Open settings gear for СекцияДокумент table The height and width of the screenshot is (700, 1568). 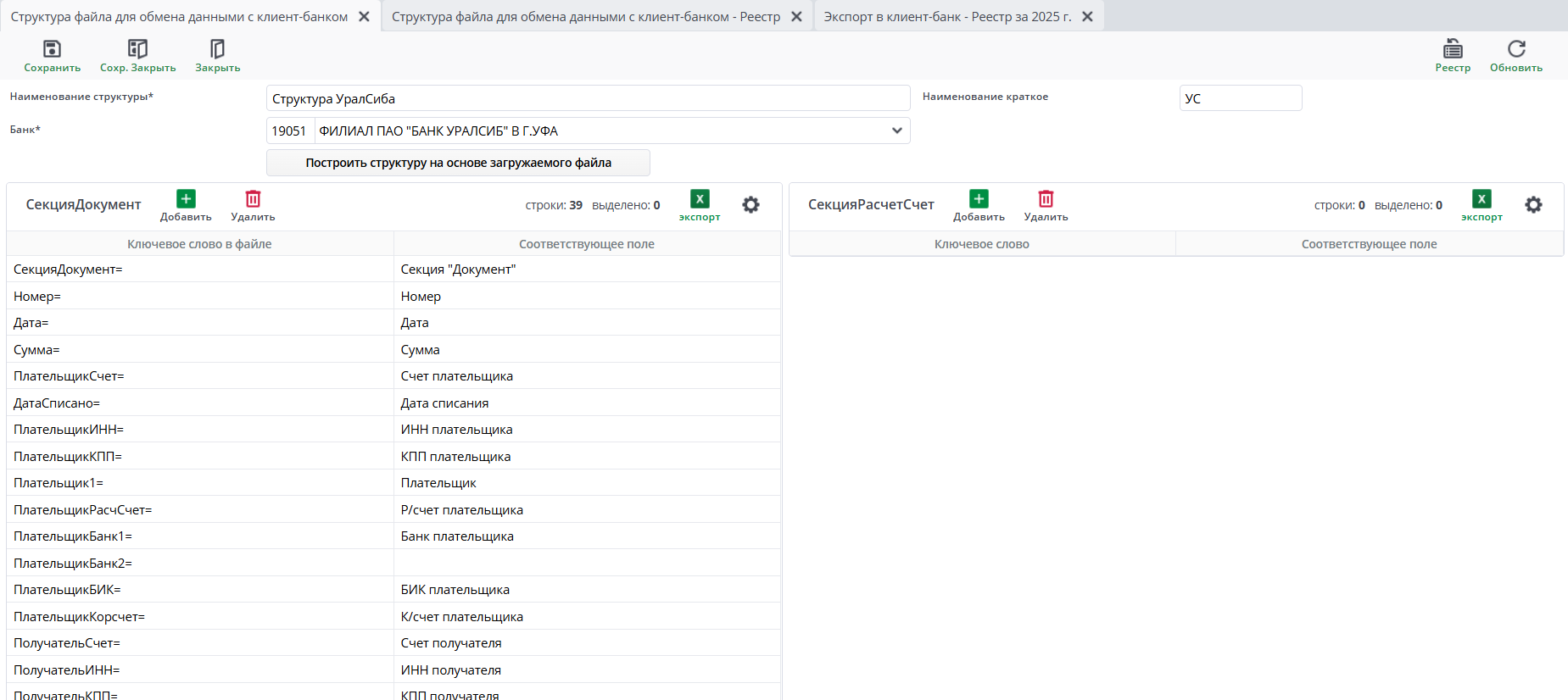point(751,205)
